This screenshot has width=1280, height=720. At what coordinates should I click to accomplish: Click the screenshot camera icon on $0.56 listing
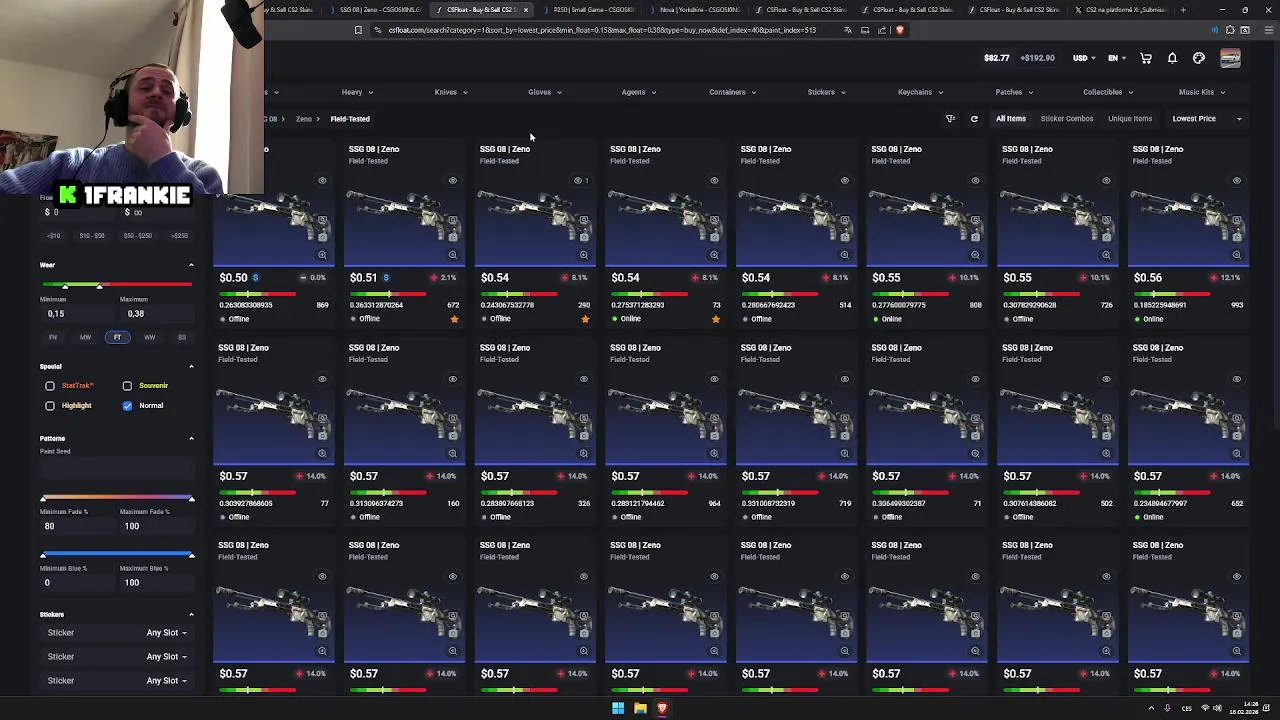[x=1237, y=237]
